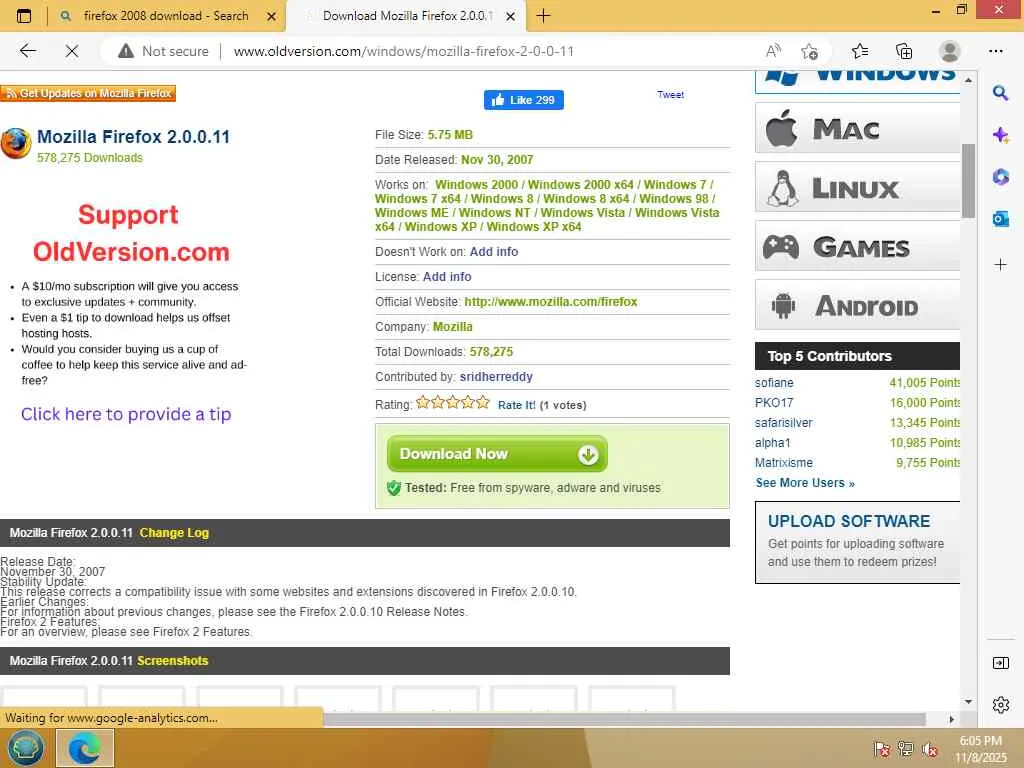
Task: Click the Tweet link
Action: point(670,95)
